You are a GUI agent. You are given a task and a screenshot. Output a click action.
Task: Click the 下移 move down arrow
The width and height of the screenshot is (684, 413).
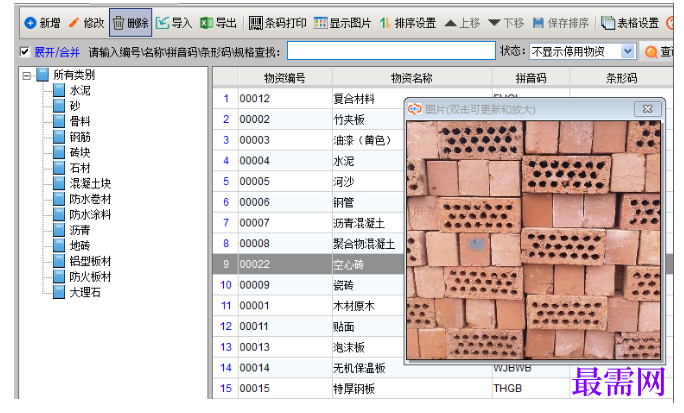click(x=506, y=23)
